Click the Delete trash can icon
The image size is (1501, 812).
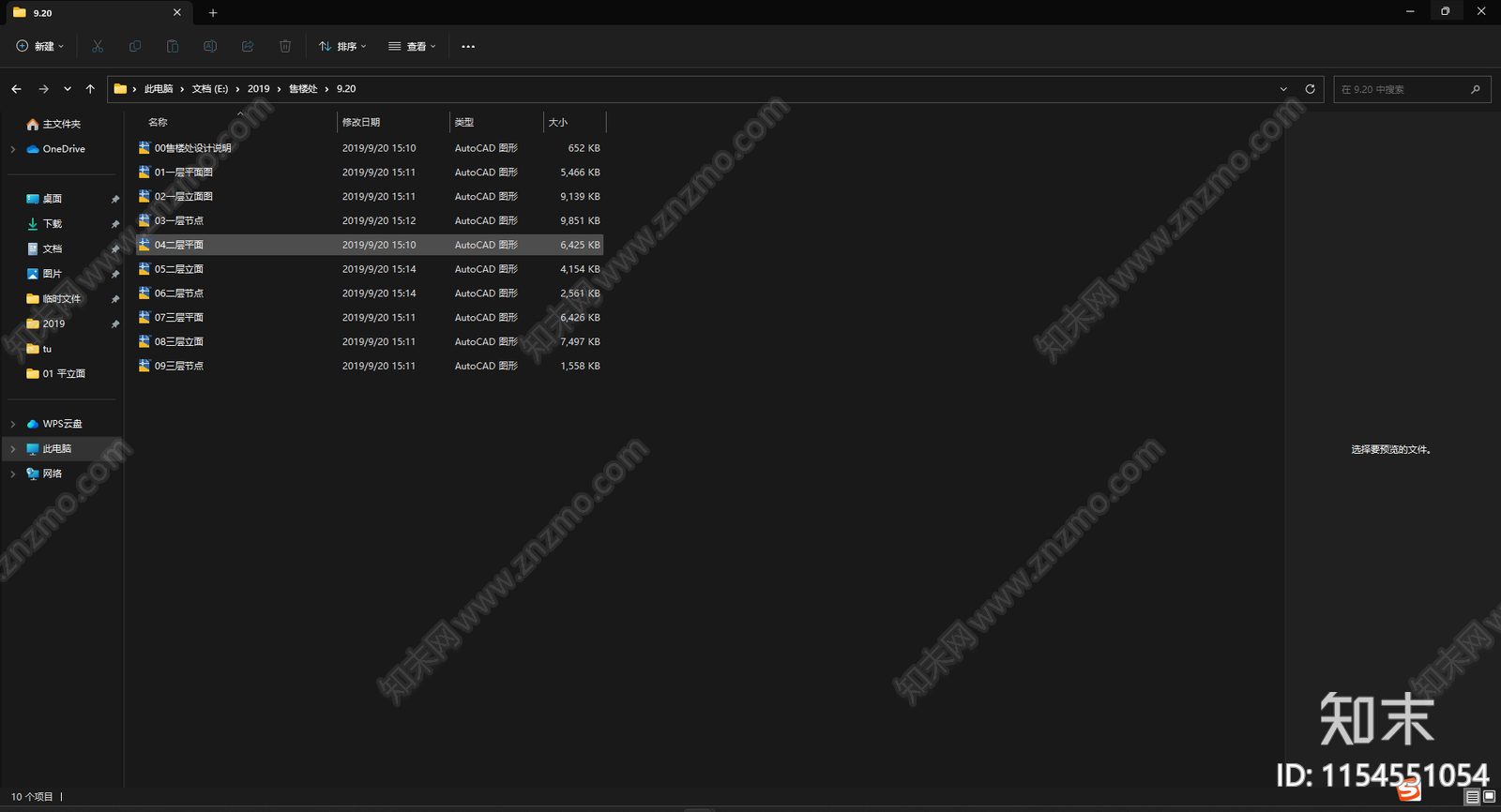click(285, 46)
